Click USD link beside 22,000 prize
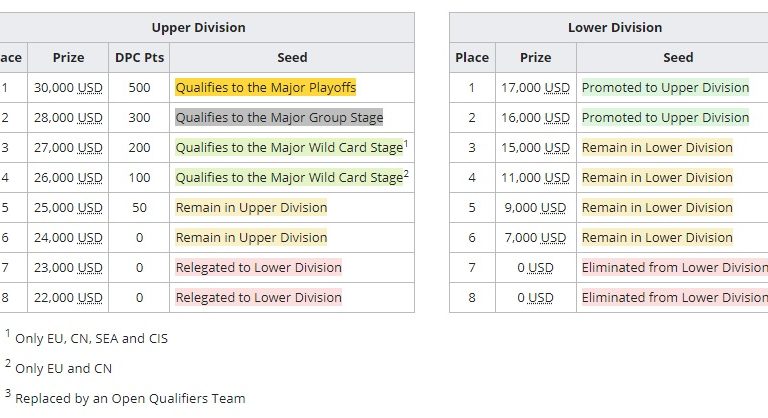This screenshot has width=768, height=418. pyautogui.click(x=90, y=298)
